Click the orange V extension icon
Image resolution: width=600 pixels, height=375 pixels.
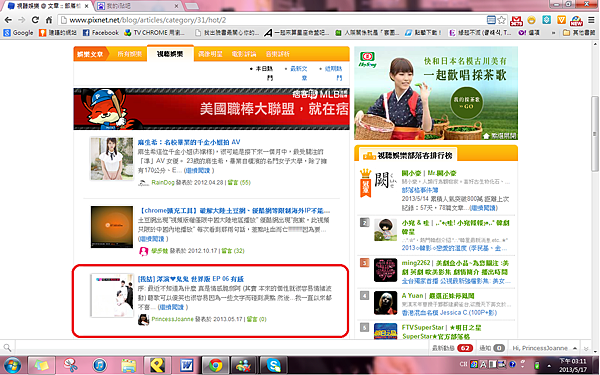coord(561,20)
